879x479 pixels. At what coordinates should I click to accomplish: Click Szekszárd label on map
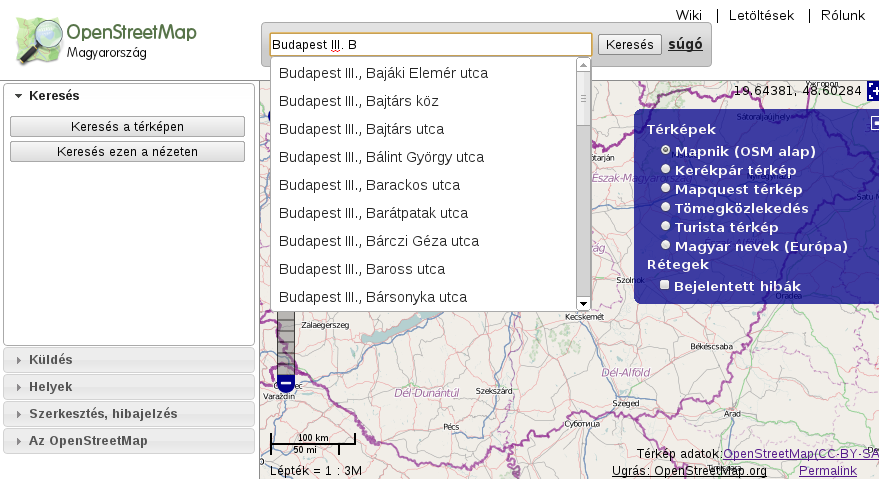click(x=494, y=391)
